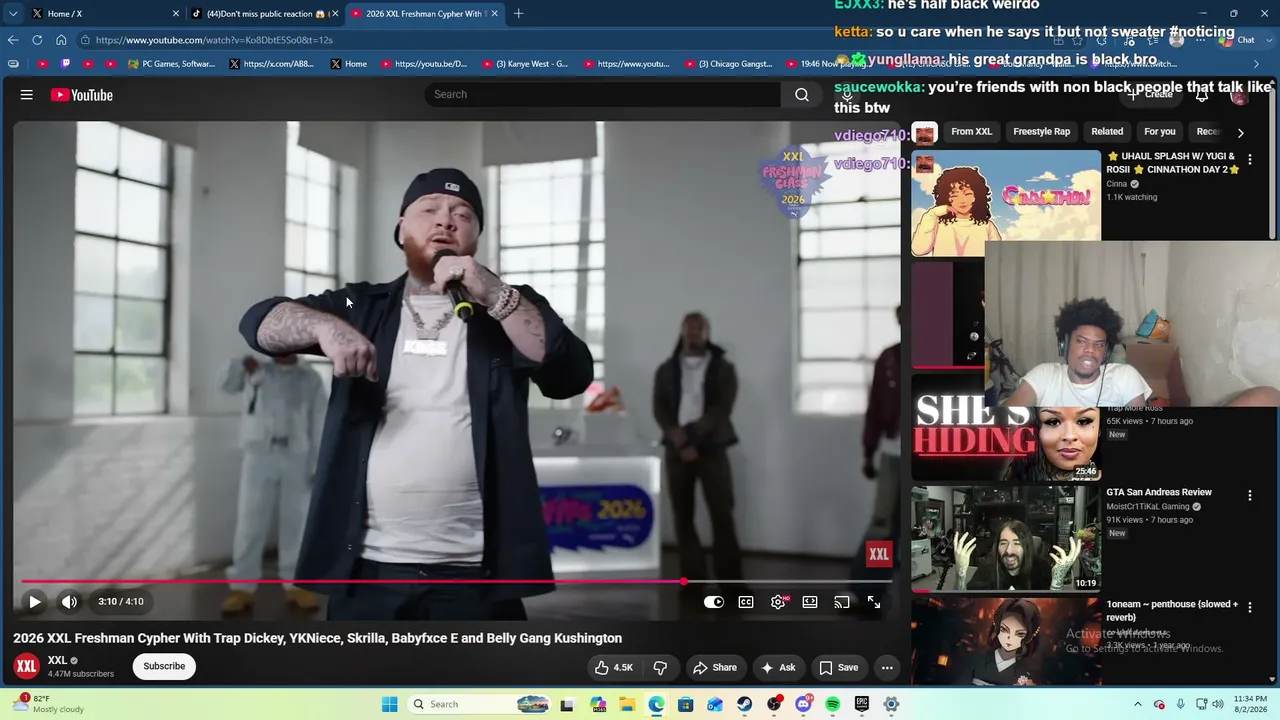Screen dimensions: 1280x720
Task: Subscribe to the XXL channel
Action: 164,666
